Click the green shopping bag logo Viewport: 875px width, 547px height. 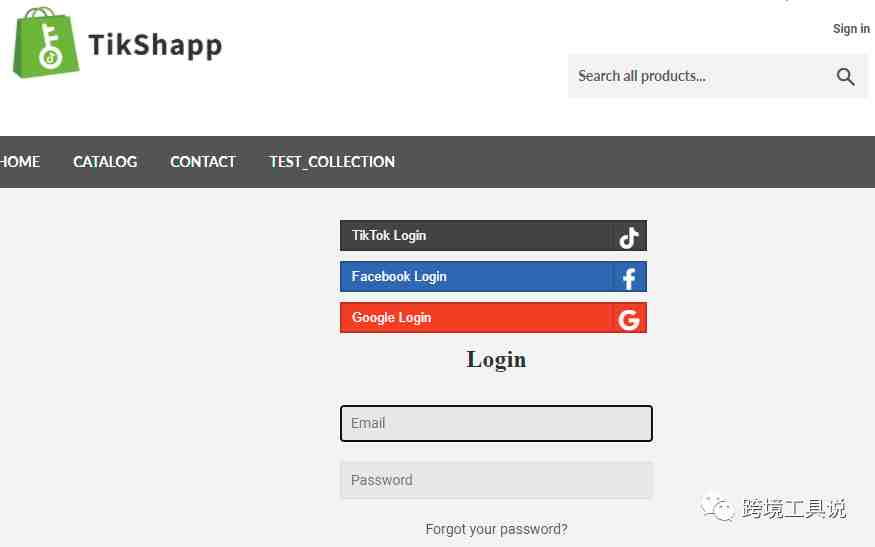tap(46, 42)
